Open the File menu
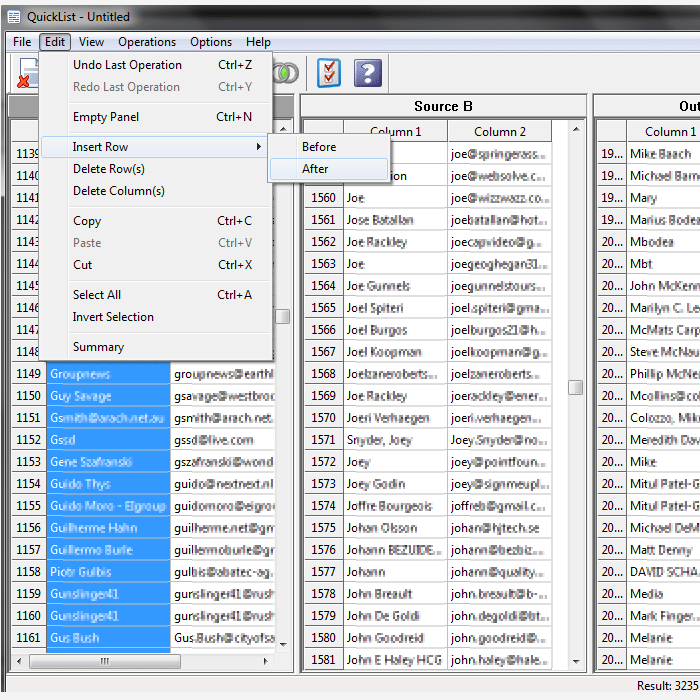Screen dimensions: 700x700 (x=22, y=42)
